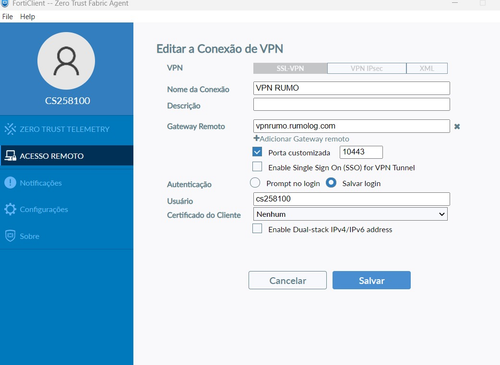Open the File menu
Image resolution: width=500 pixels, height=365 pixels.
point(7,17)
